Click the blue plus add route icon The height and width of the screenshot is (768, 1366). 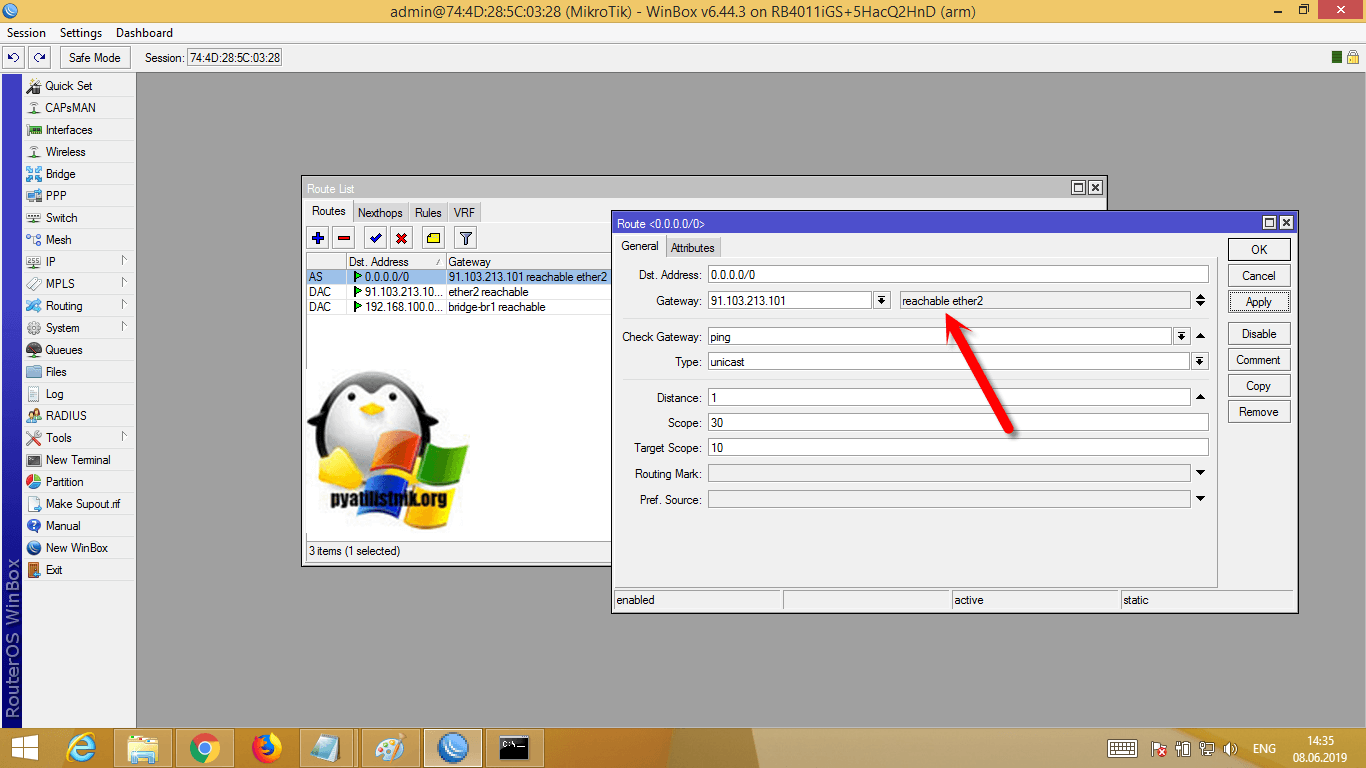318,238
